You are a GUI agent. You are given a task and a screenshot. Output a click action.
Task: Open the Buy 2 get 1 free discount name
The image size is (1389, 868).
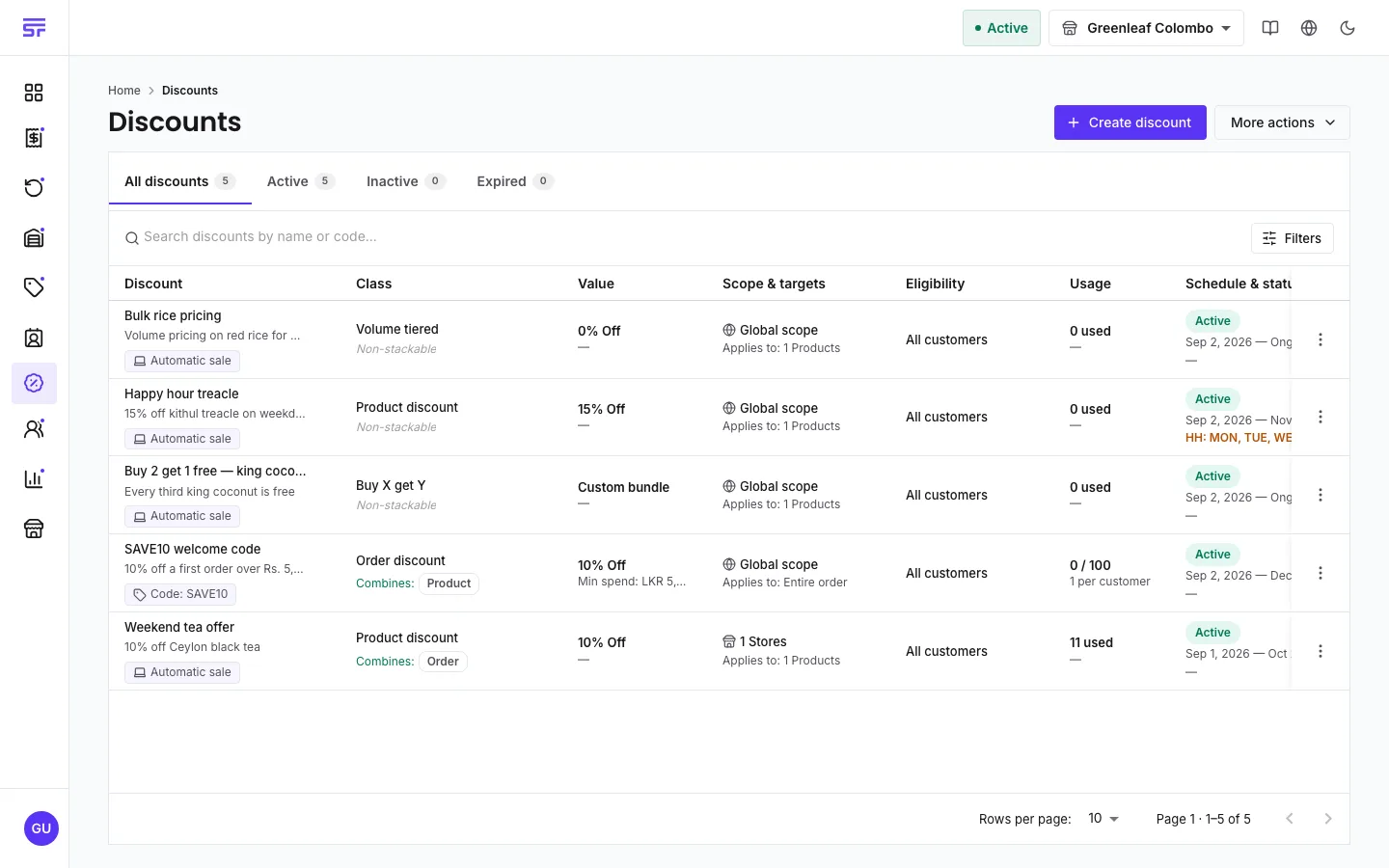(215, 471)
